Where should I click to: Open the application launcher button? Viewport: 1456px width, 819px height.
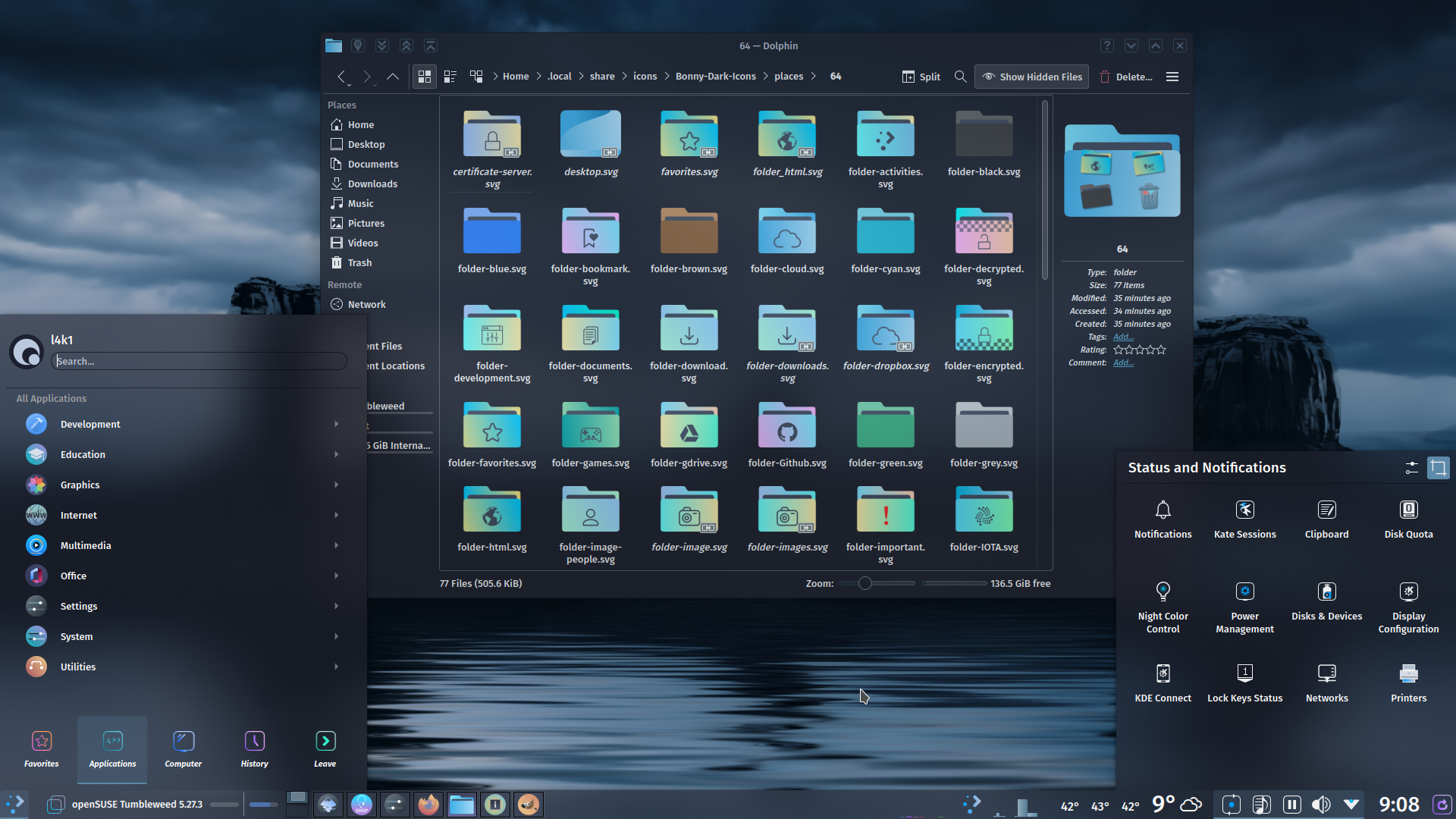coord(15,804)
